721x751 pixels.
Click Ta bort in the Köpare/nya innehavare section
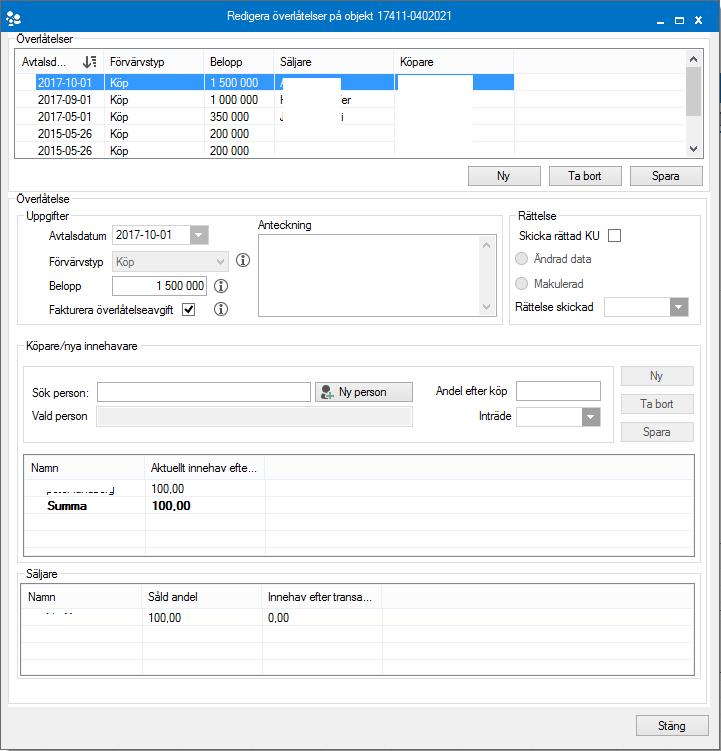pos(657,404)
